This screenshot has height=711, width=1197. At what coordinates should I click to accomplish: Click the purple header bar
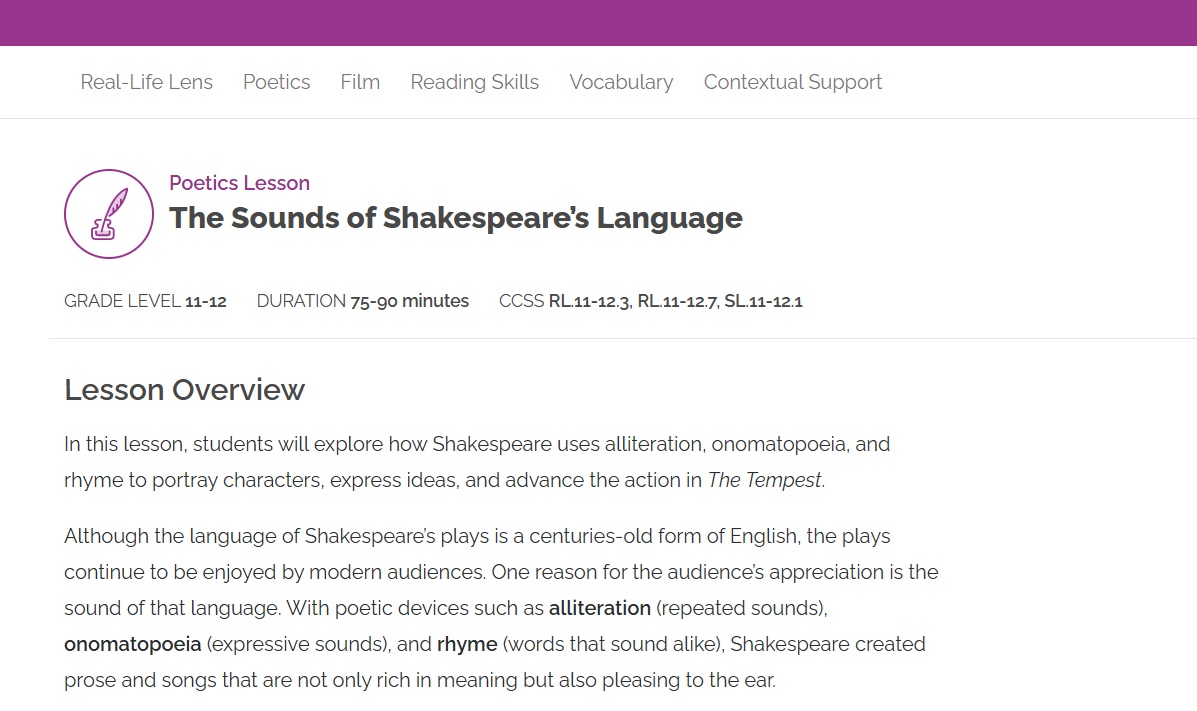(x=598, y=22)
